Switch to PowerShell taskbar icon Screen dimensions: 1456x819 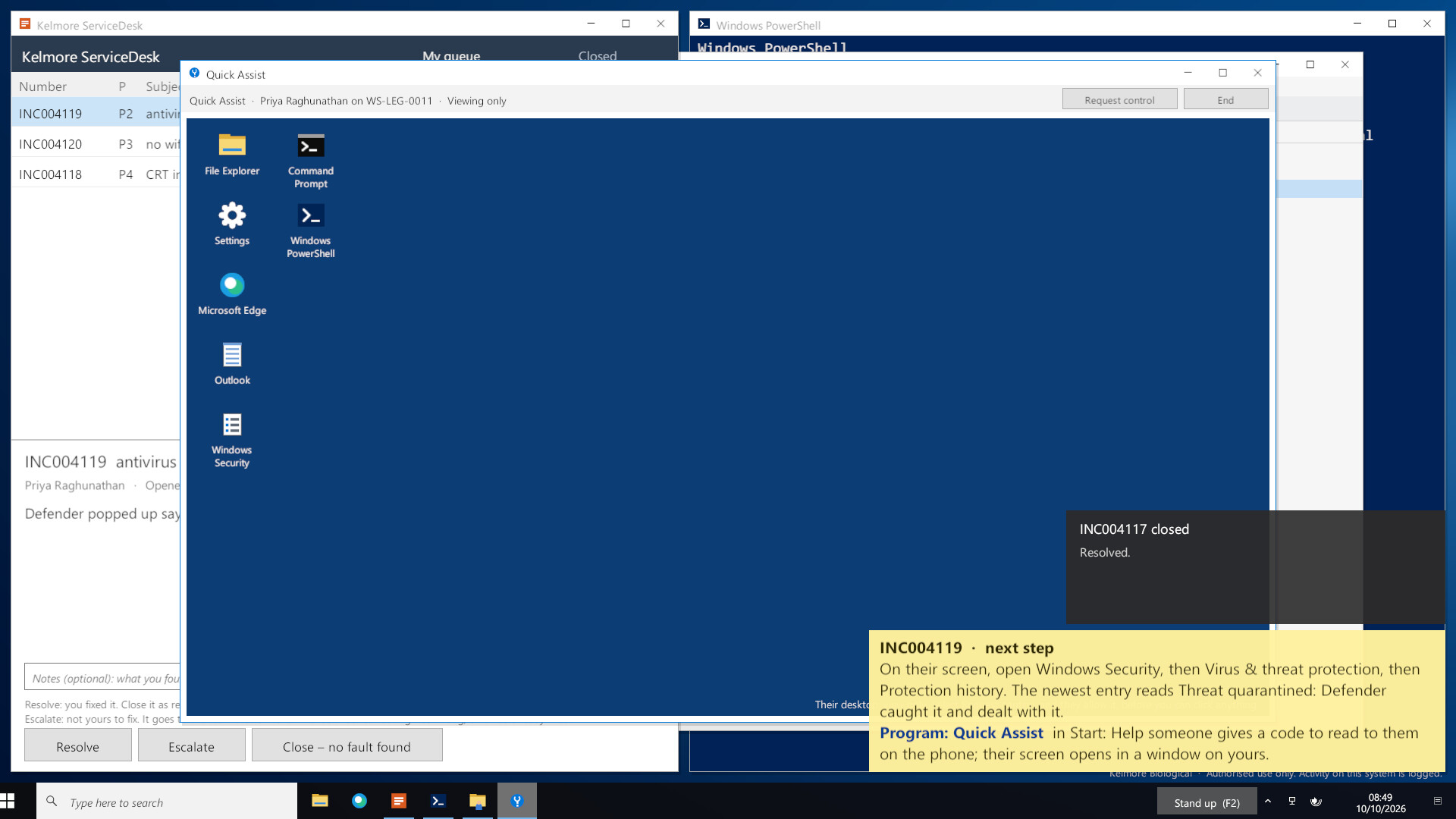click(438, 801)
